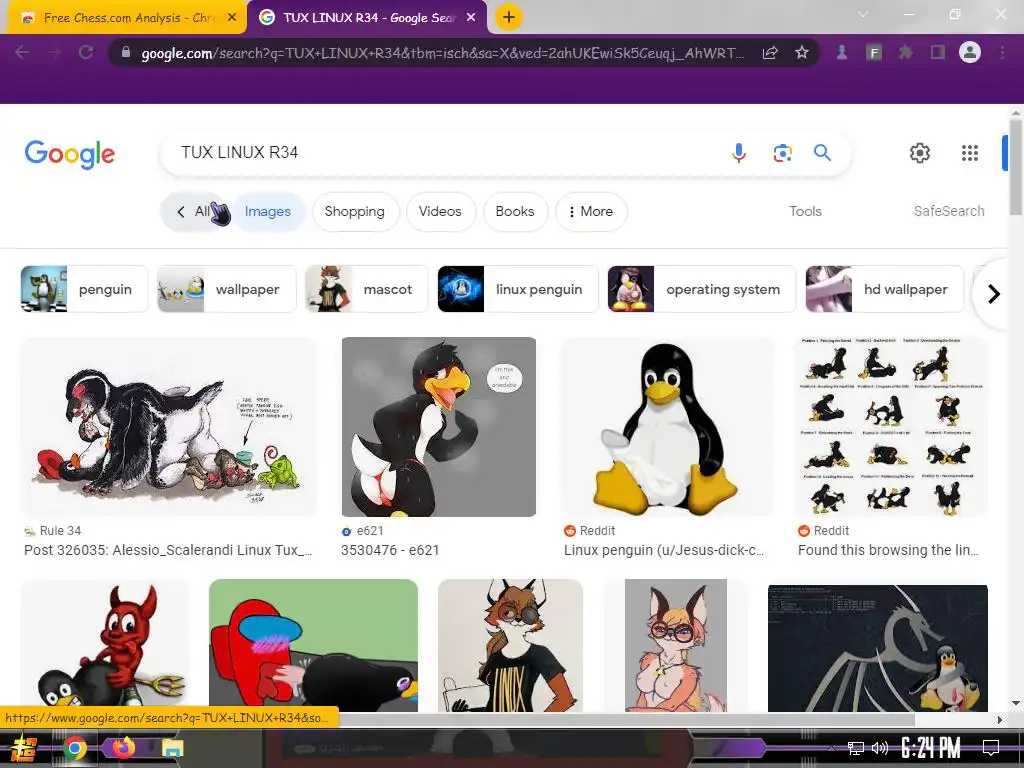The image size is (1024, 768).
Task: Open the Extensions puzzle-piece menu
Action: (x=905, y=52)
